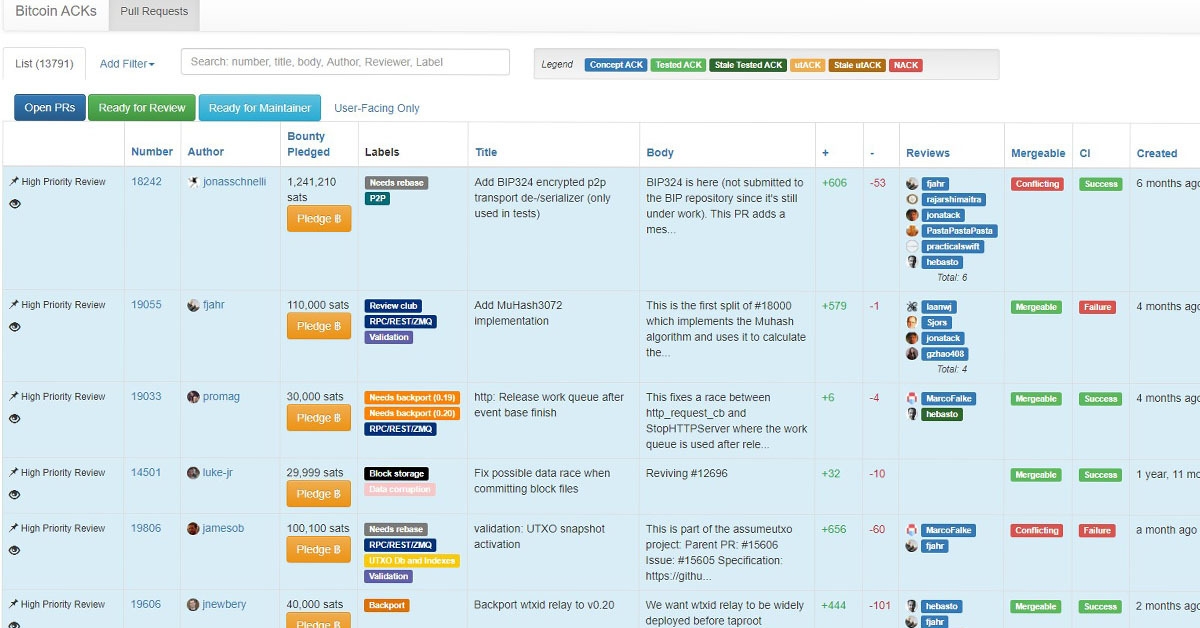Viewport: 1200px width, 628px height.
Task: Click the pin icon for PR 18242
Action: pyautogui.click(x=14, y=182)
